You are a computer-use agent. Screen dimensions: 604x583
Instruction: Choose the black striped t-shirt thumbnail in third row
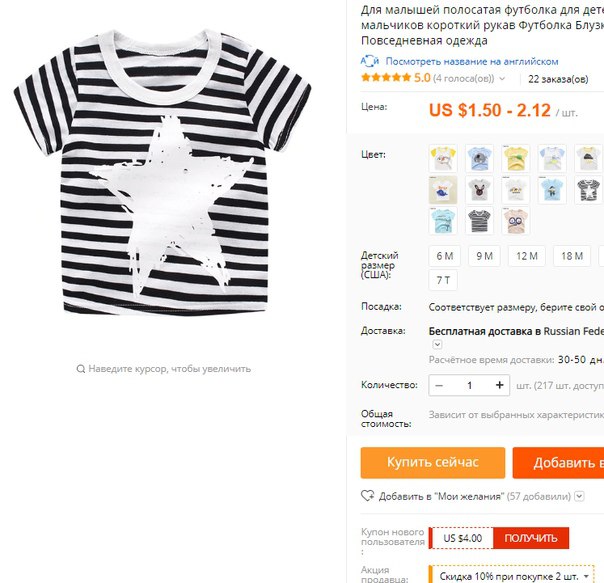click(479, 221)
